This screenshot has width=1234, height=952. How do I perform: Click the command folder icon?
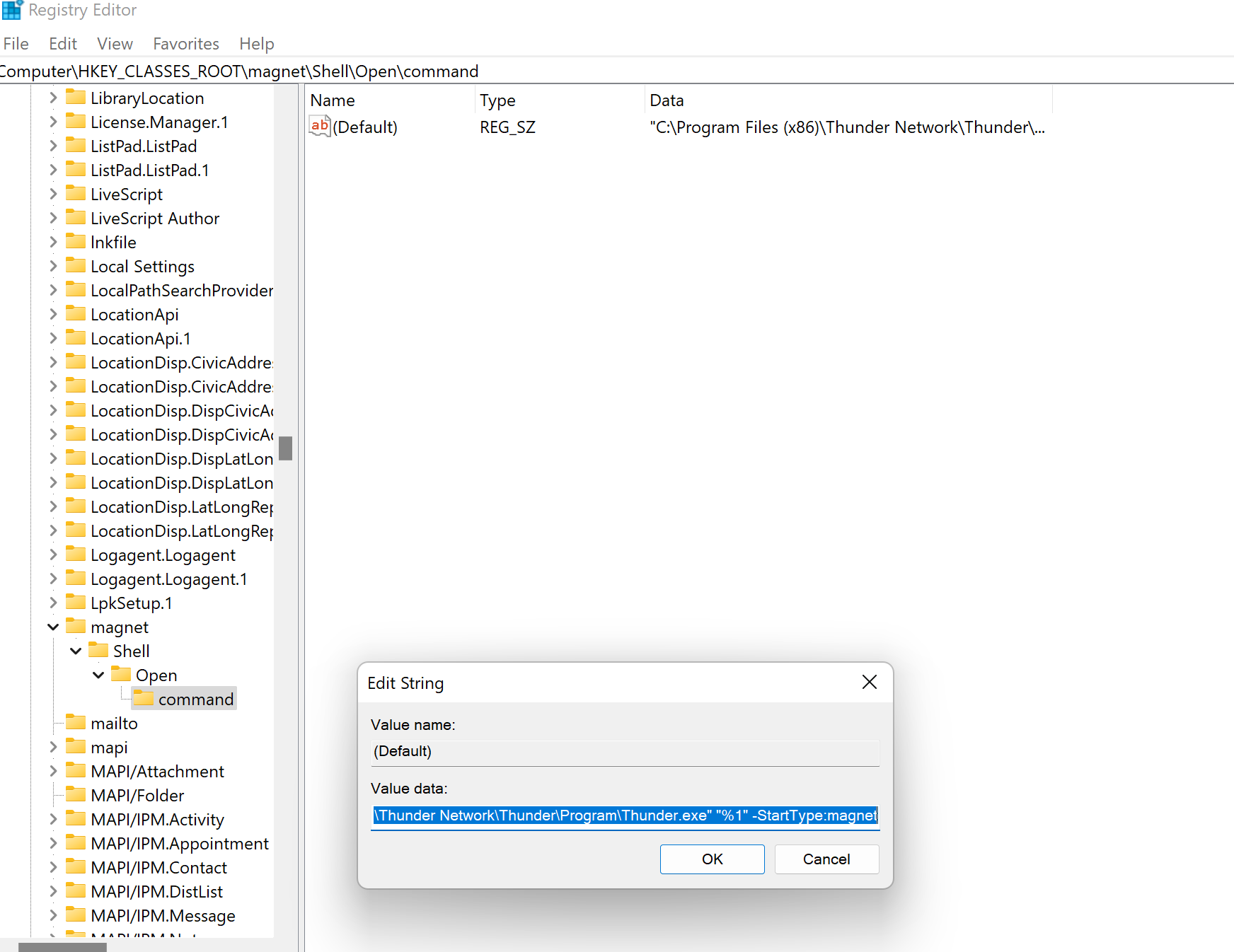pyautogui.click(x=144, y=698)
